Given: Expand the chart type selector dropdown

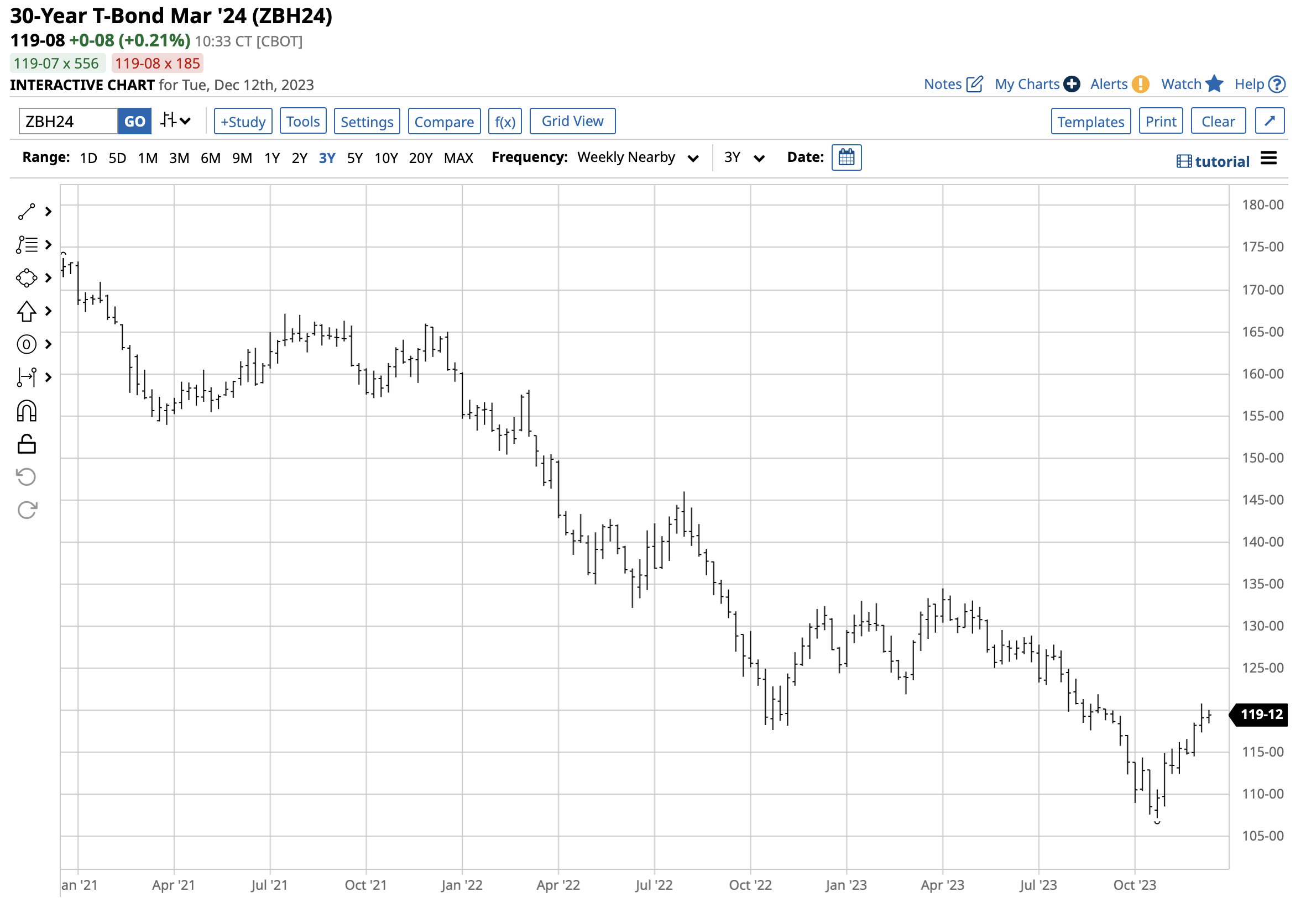Looking at the screenshot, I should (176, 120).
